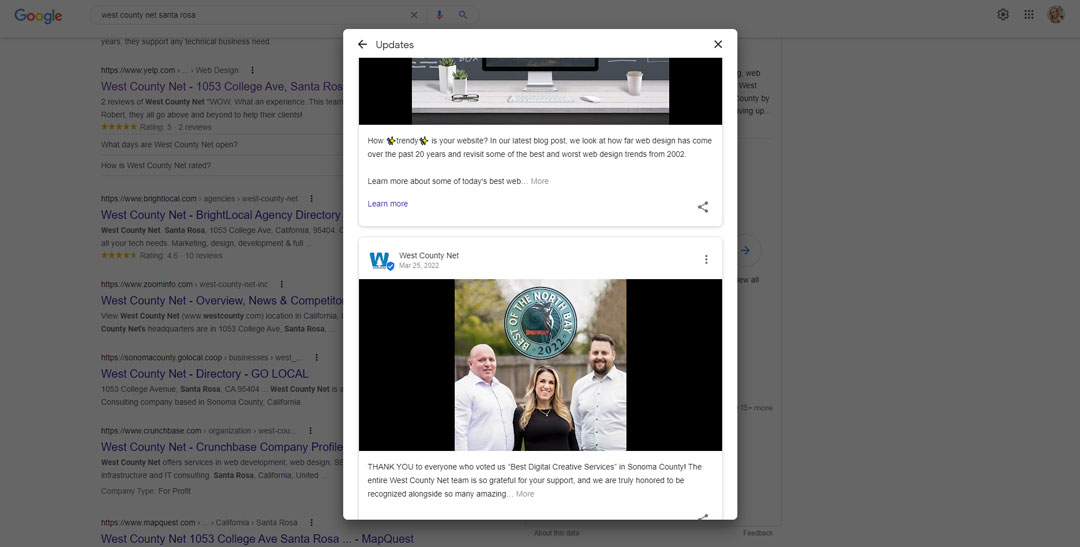Open ZoomInfo Overview, News & Competitors result
The width and height of the screenshot is (1080, 547).
click(222, 300)
